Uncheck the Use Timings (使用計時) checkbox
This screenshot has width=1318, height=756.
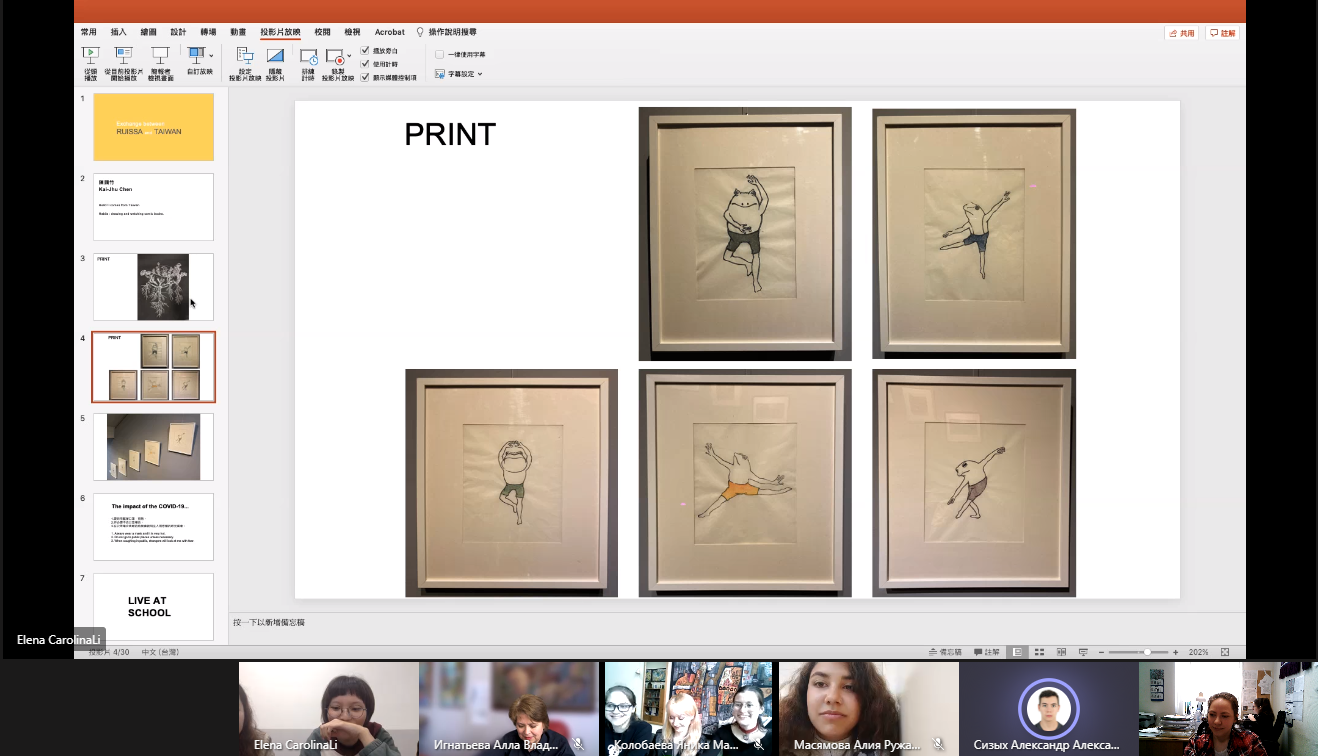coord(366,64)
